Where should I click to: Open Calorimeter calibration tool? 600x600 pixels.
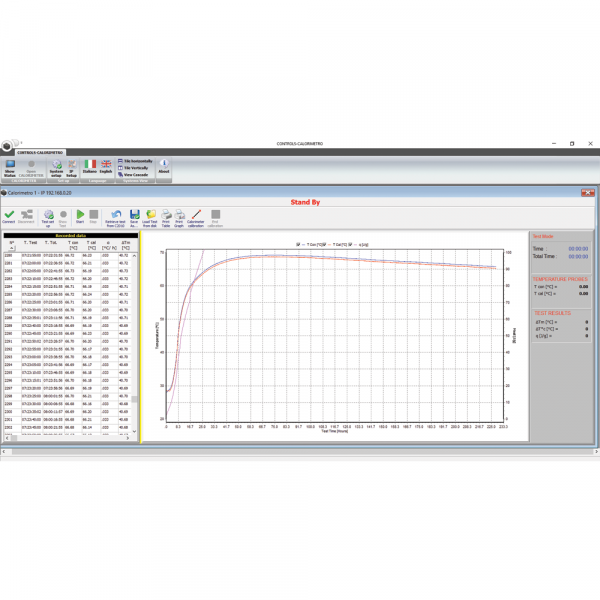[x=196, y=215]
